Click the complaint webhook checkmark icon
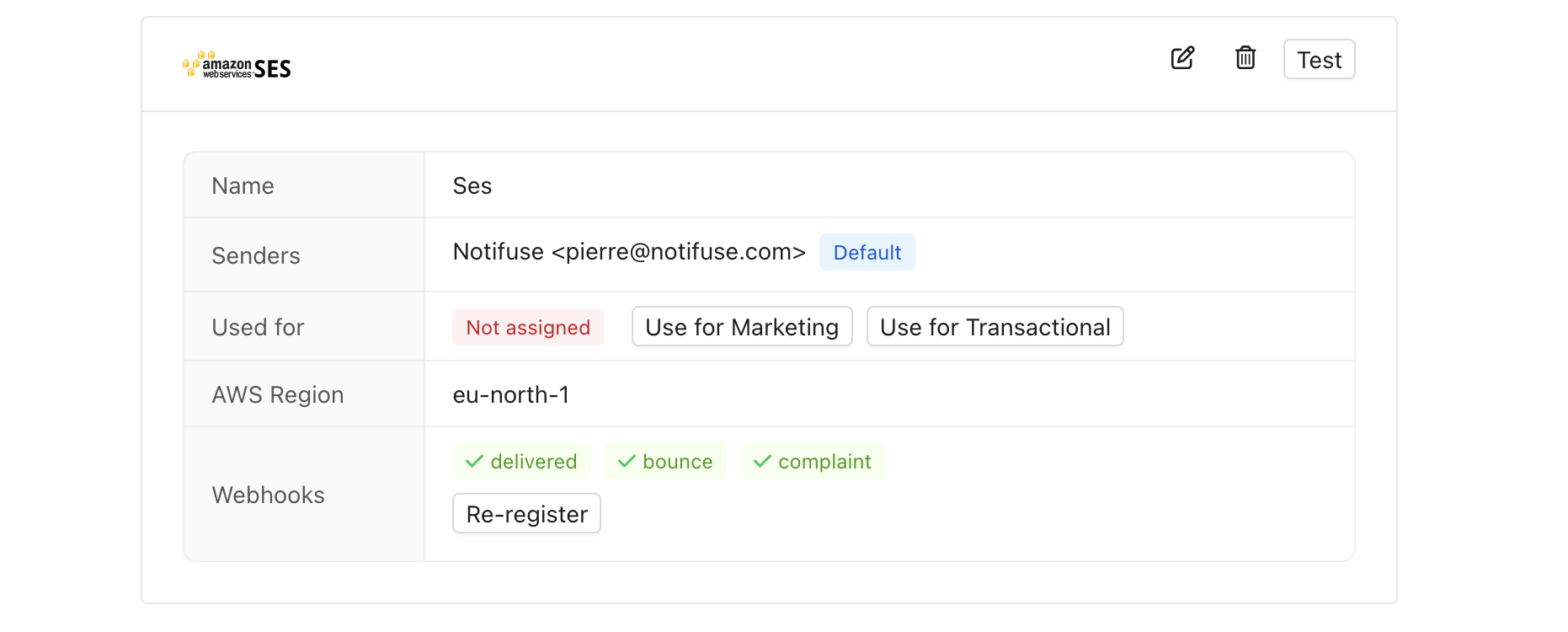 point(762,461)
